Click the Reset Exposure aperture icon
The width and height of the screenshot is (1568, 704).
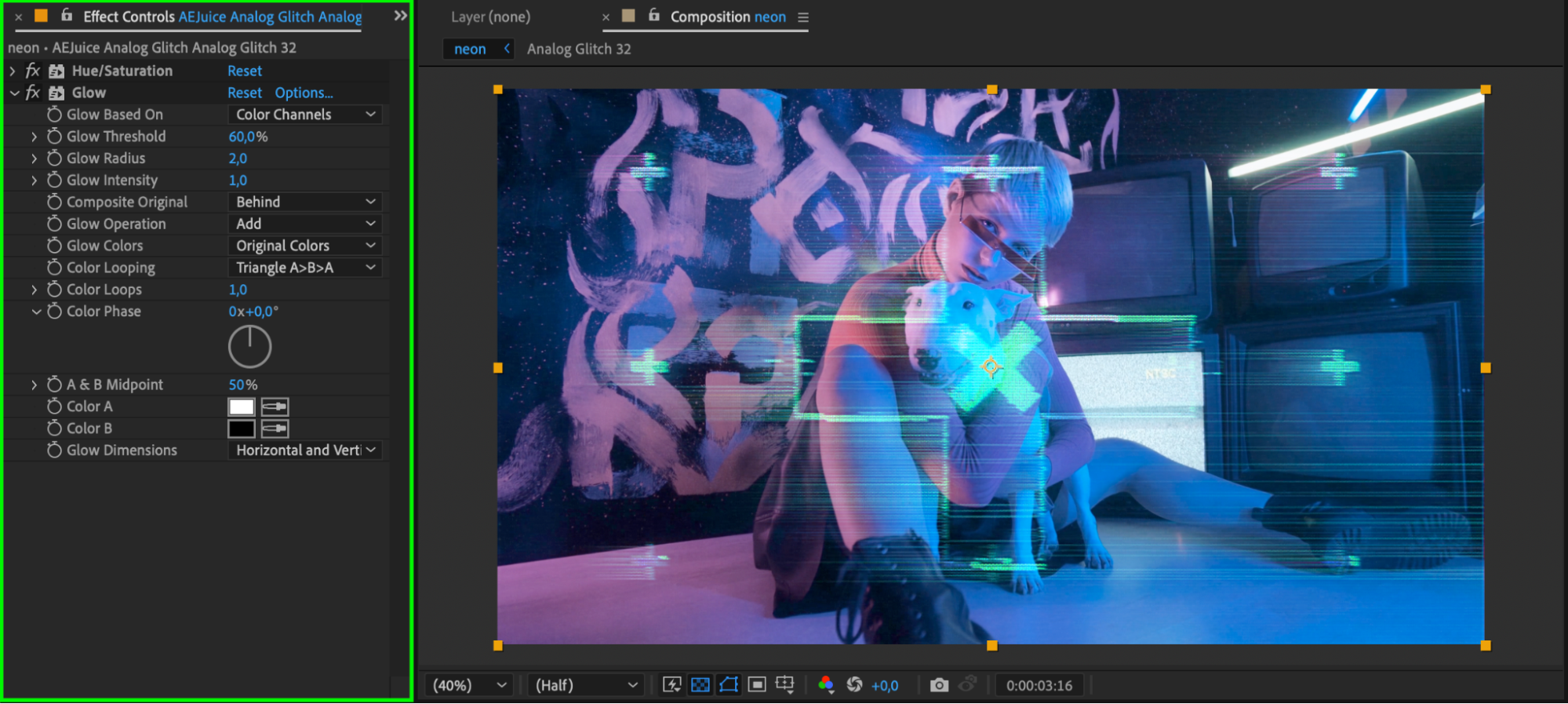click(x=855, y=685)
